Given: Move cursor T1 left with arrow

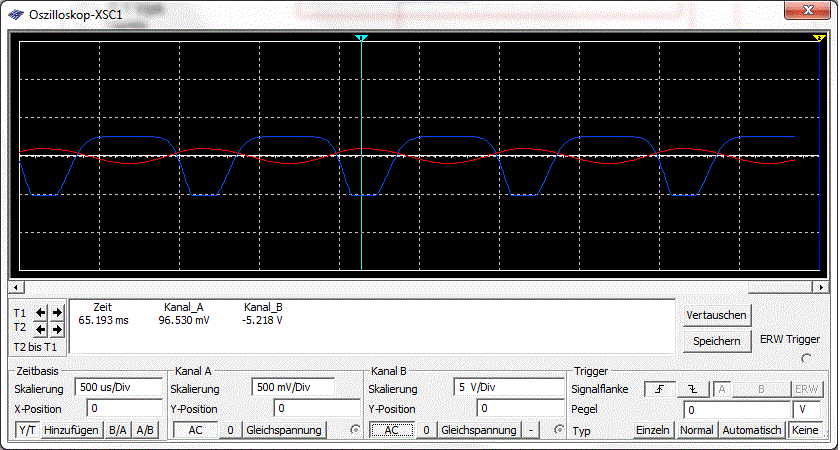Looking at the screenshot, I should [41, 312].
